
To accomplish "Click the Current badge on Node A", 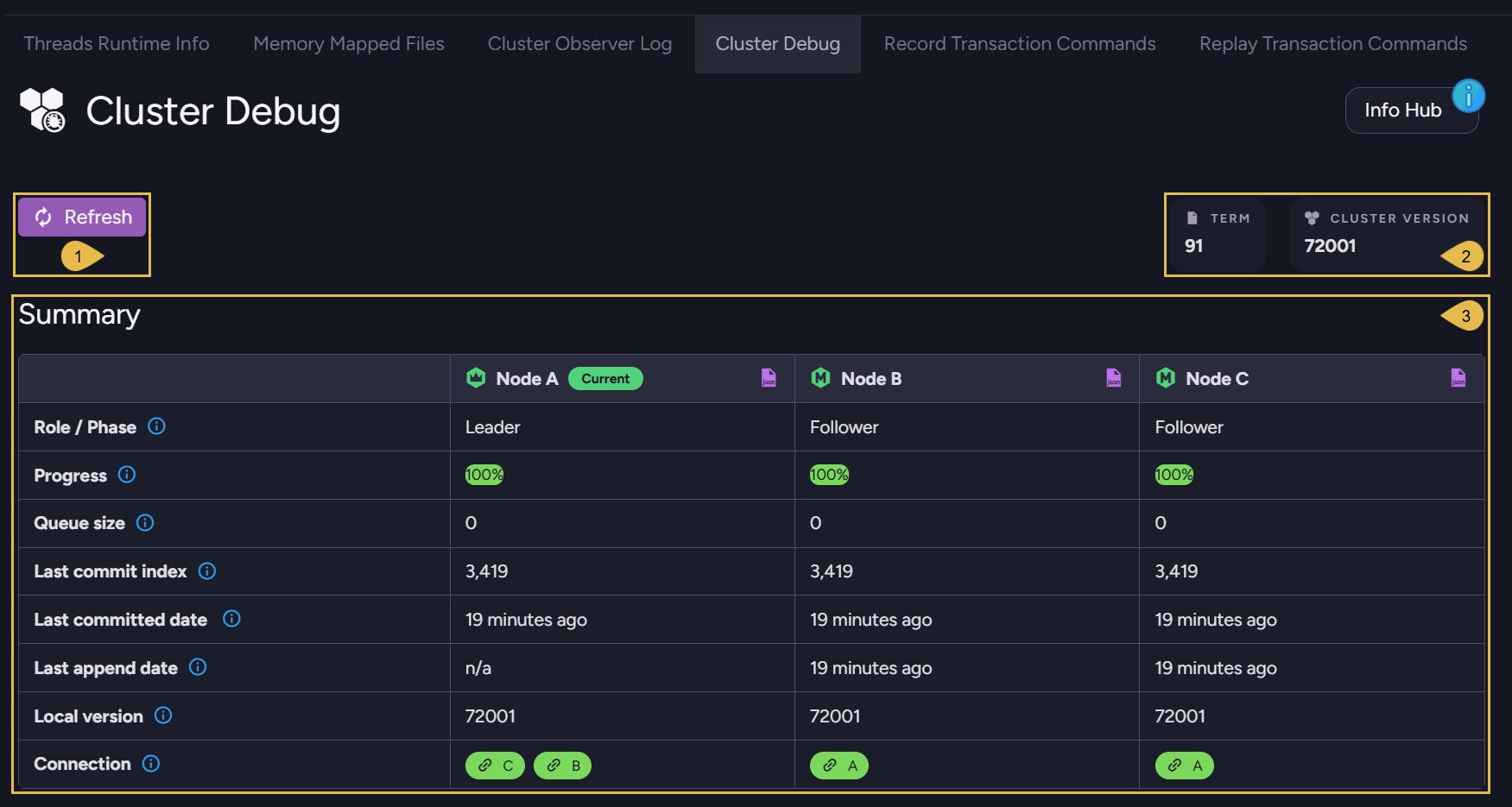I will pyautogui.click(x=605, y=378).
